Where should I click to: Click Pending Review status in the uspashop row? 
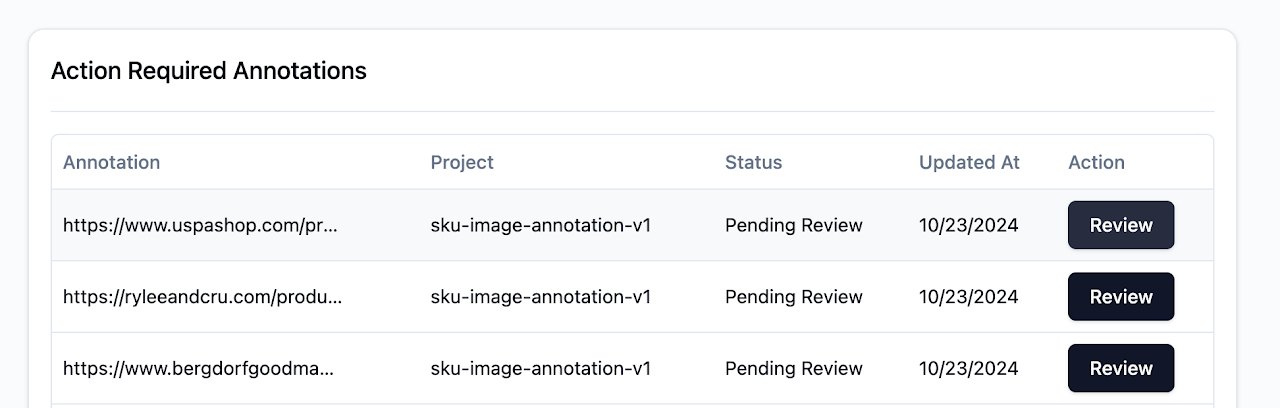[x=793, y=225]
